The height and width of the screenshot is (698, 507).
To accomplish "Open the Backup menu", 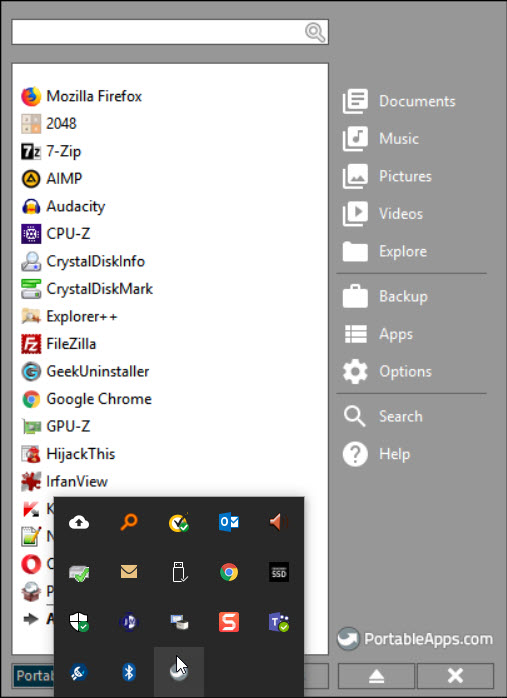I will click(x=385, y=296).
